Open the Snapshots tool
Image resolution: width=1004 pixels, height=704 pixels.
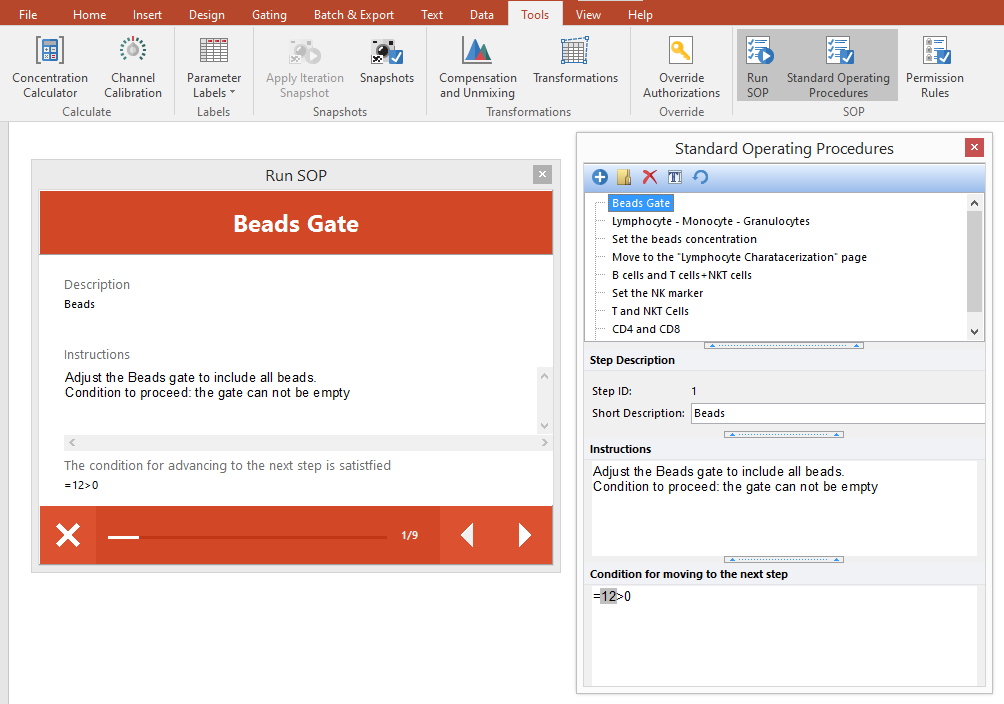pos(387,61)
